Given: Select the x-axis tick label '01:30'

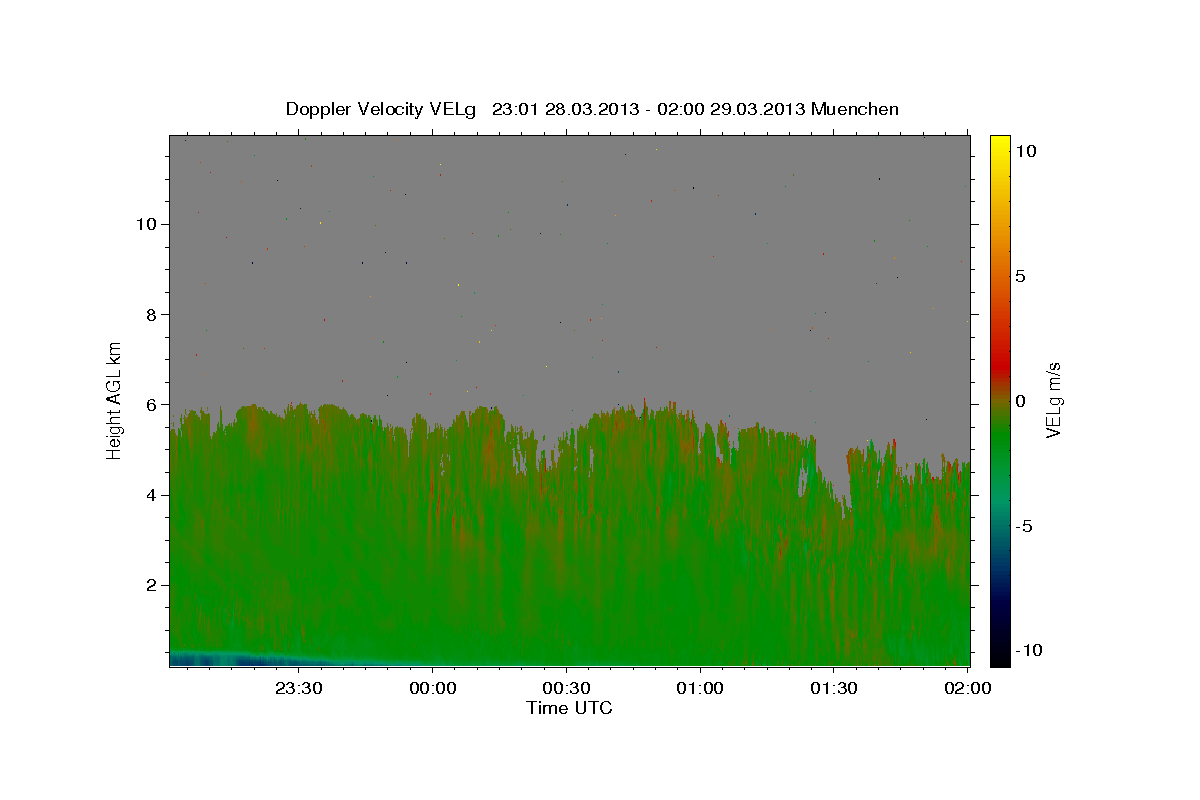Looking at the screenshot, I should (x=834, y=688).
